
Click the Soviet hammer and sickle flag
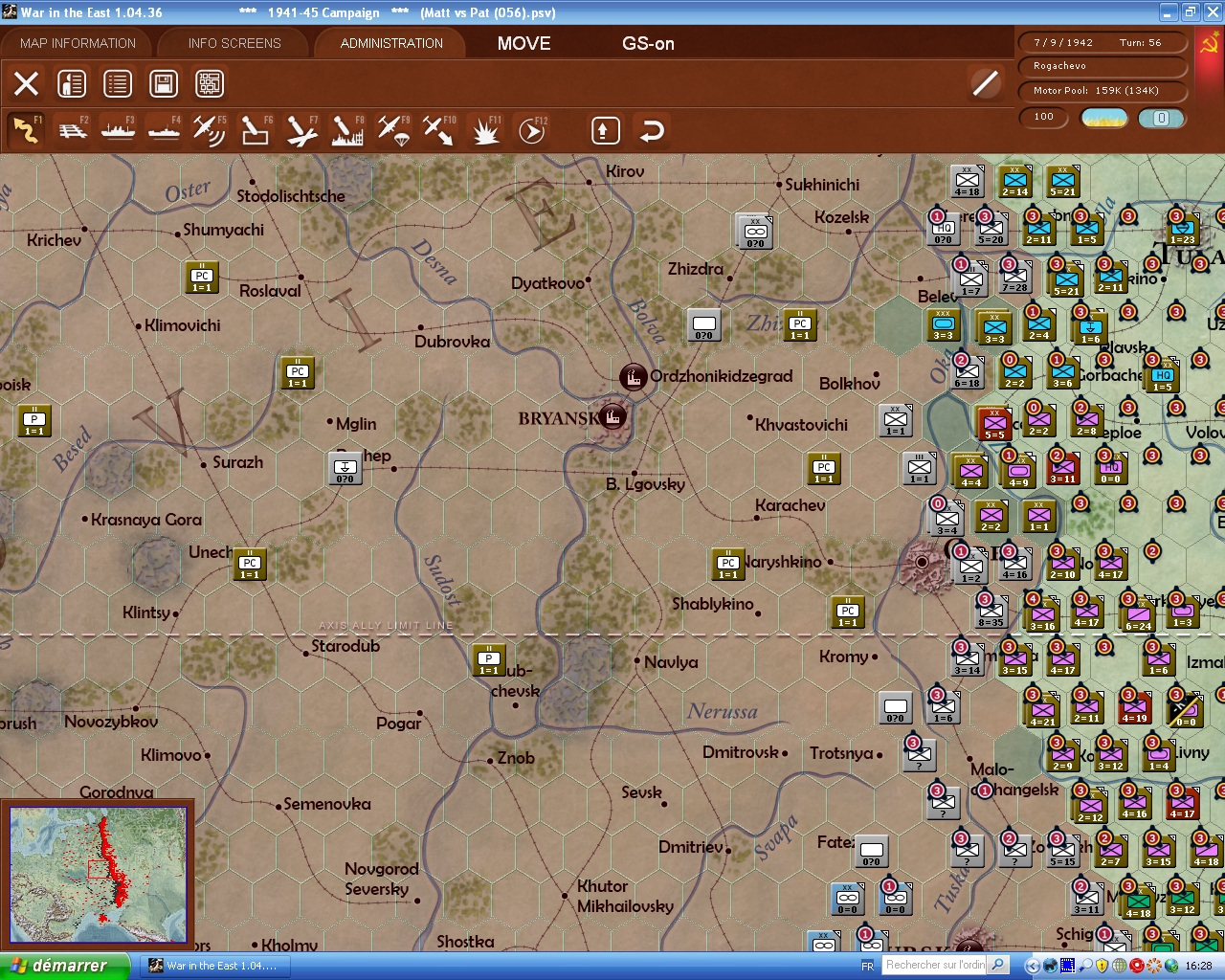click(1210, 45)
